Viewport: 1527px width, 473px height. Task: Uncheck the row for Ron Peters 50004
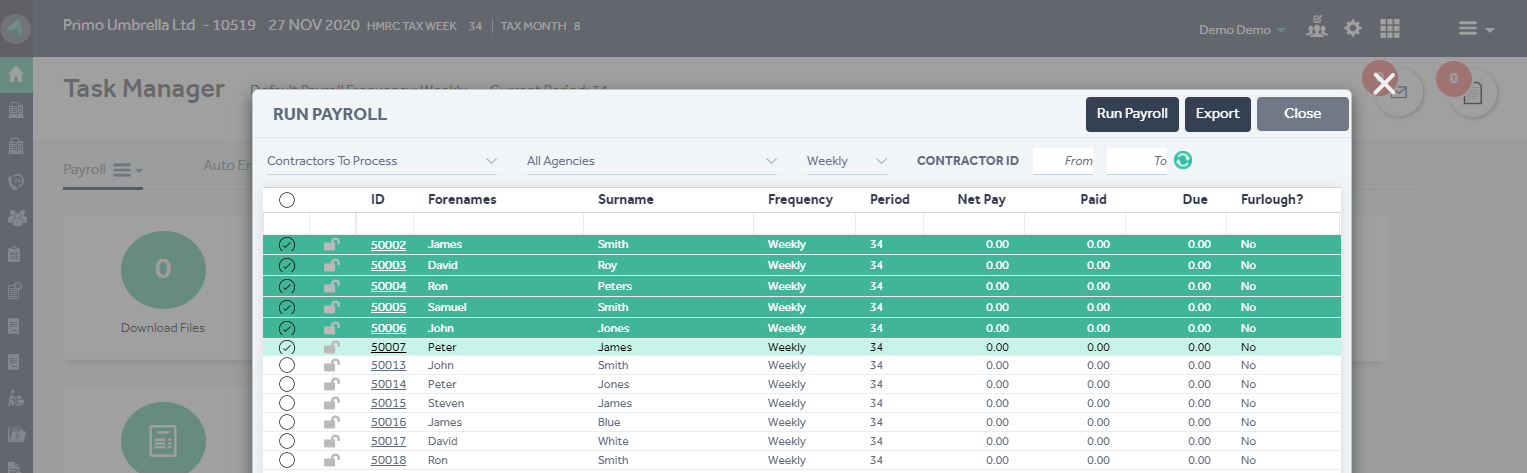287,287
